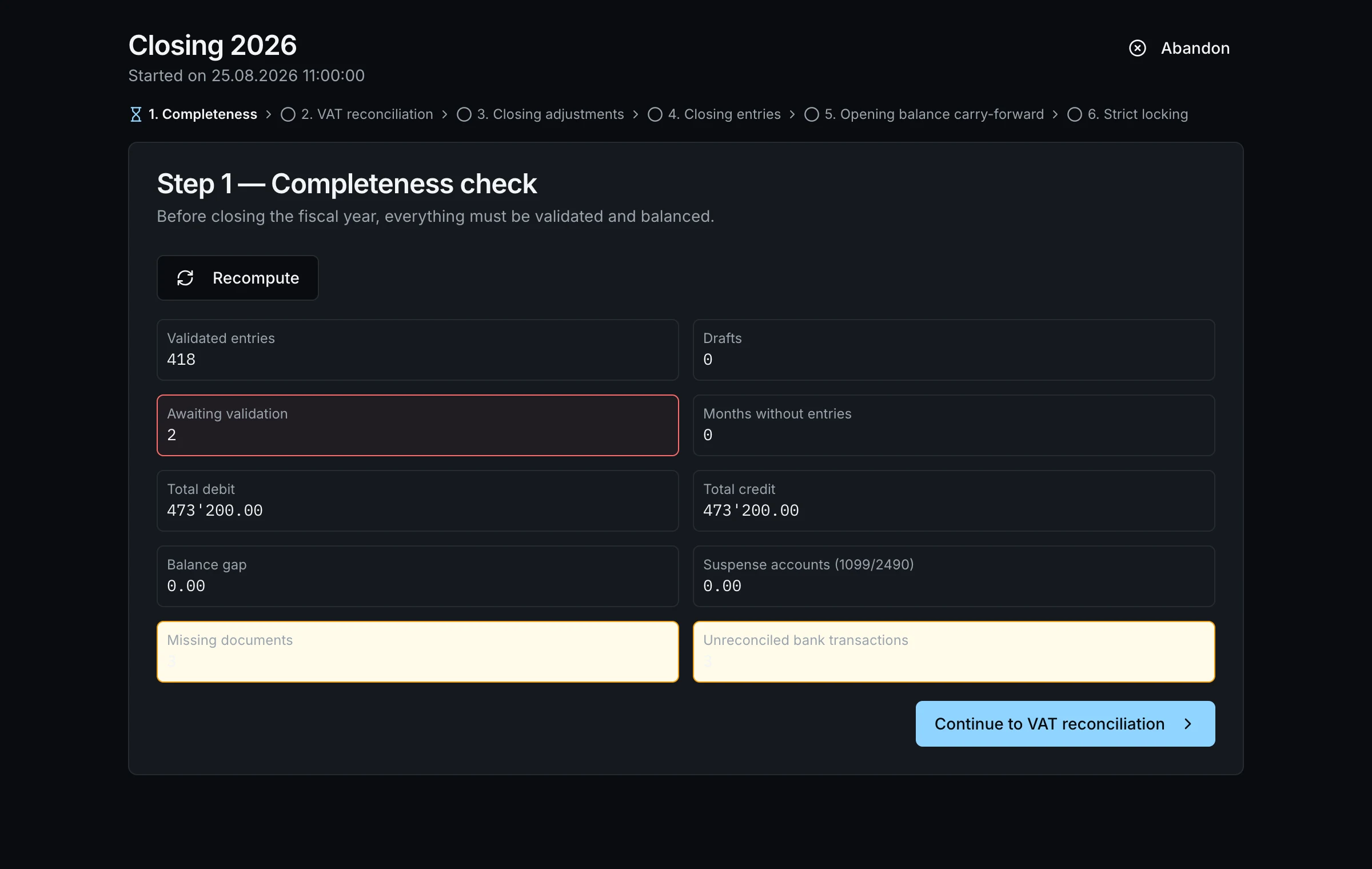This screenshot has width=1372, height=869.
Task: Click the Recompute refresh arrows icon
Action: (185, 278)
